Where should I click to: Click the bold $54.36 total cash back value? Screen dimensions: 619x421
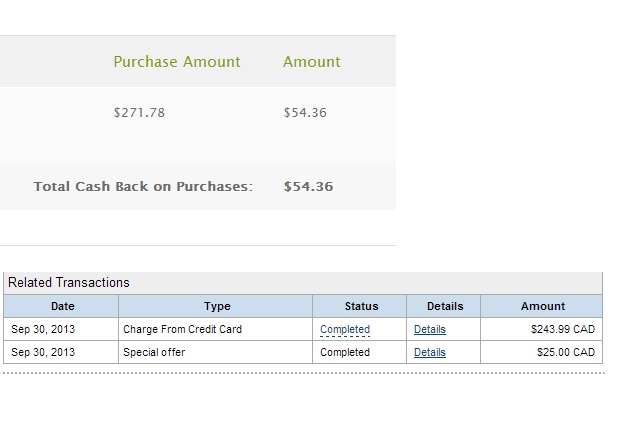[x=308, y=187]
